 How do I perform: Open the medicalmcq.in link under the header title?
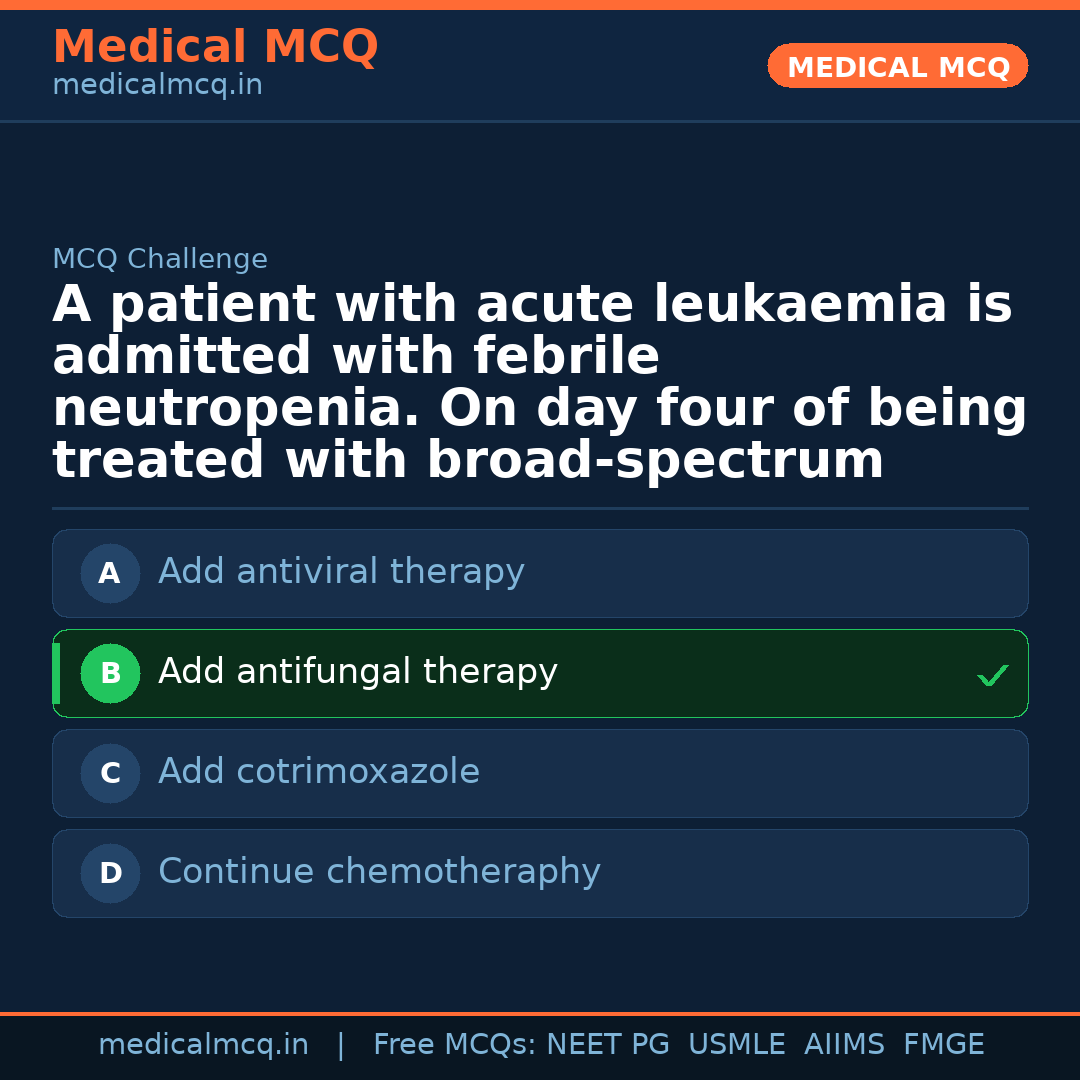[x=157, y=85]
